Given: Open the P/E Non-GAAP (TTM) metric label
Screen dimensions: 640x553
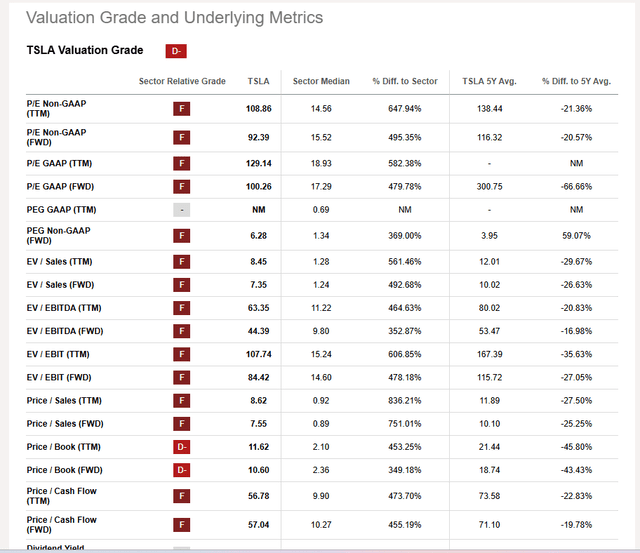Looking at the screenshot, I should [x=56, y=109].
